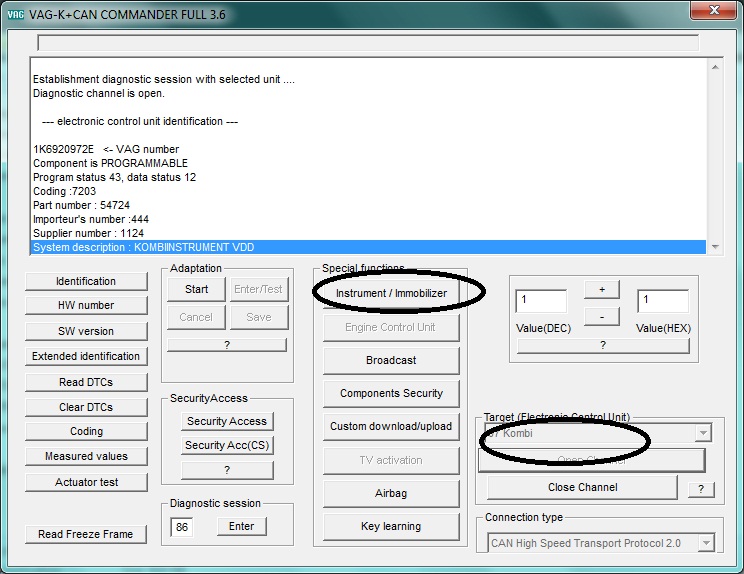This screenshot has width=744, height=574.
Task: Select the System description log line
Action: pyautogui.click(x=368, y=247)
